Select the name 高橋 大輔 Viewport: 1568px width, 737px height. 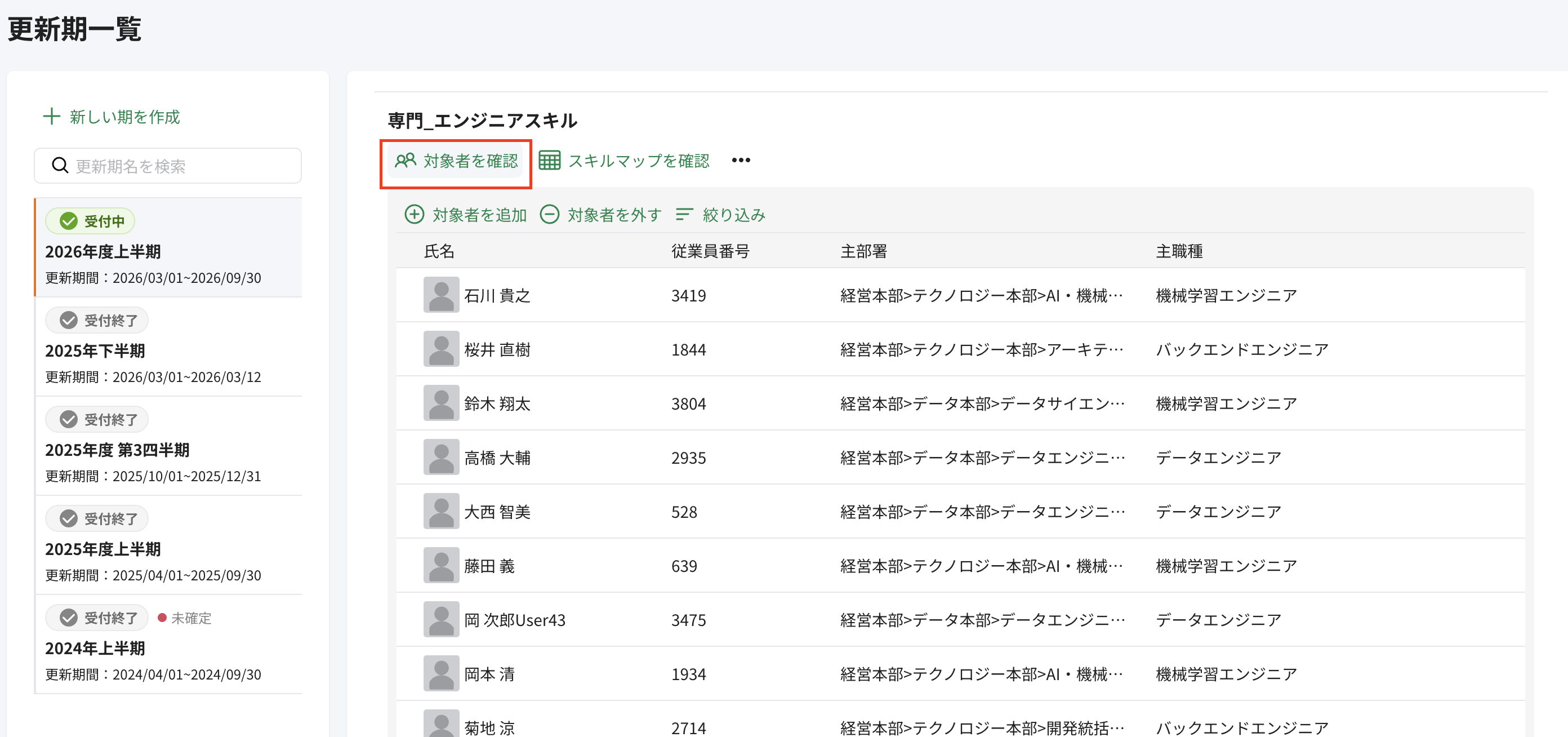(x=497, y=458)
